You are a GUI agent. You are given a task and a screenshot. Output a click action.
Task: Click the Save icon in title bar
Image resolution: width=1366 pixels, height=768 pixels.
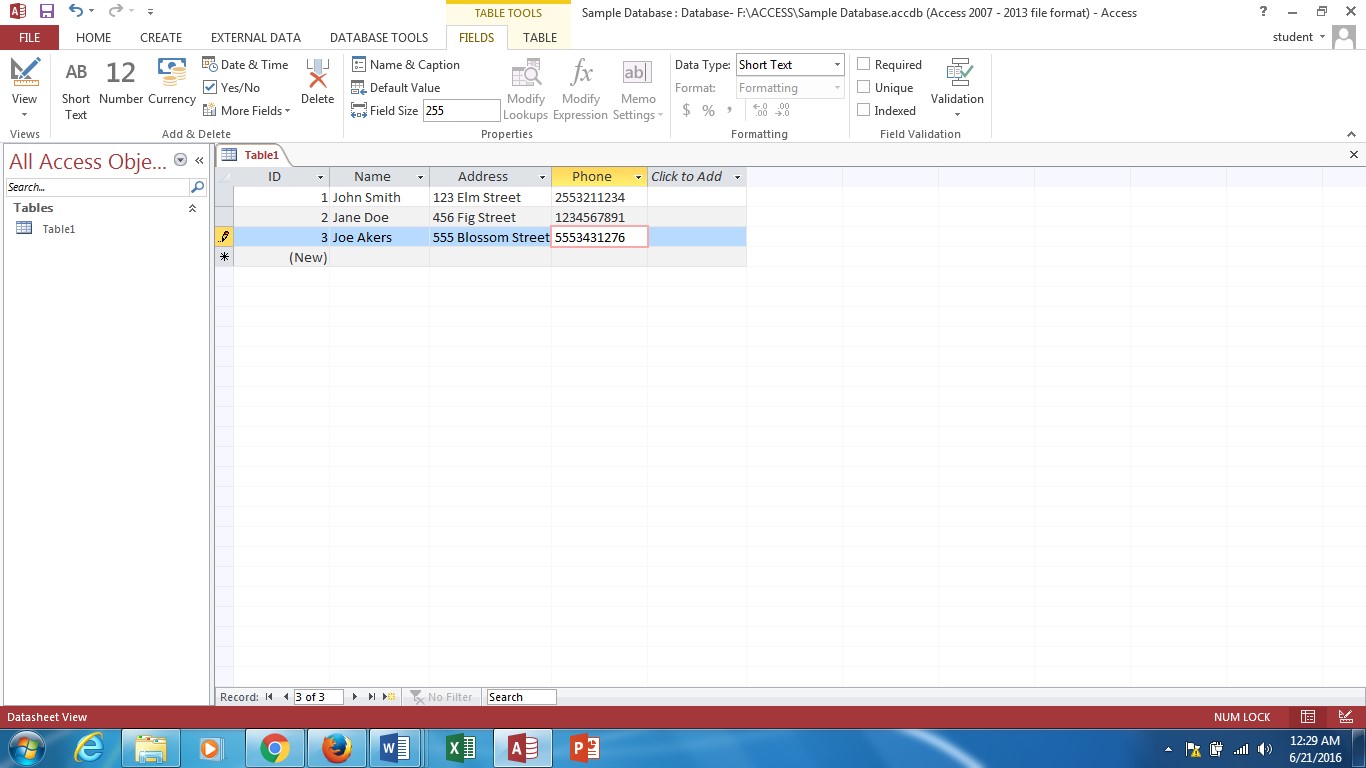pos(47,12)
